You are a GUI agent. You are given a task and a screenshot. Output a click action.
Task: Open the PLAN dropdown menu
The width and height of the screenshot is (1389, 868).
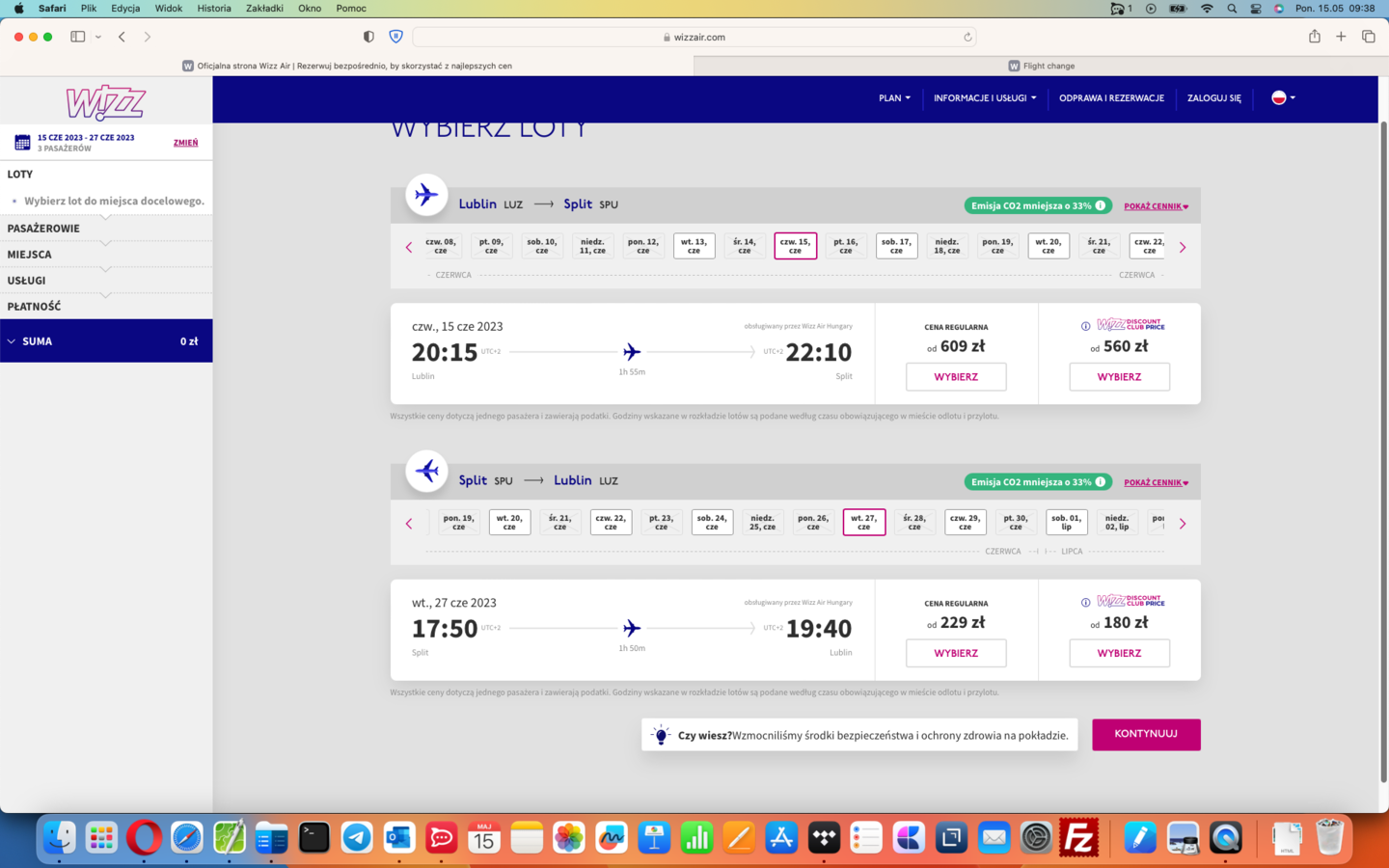(894, 98)
